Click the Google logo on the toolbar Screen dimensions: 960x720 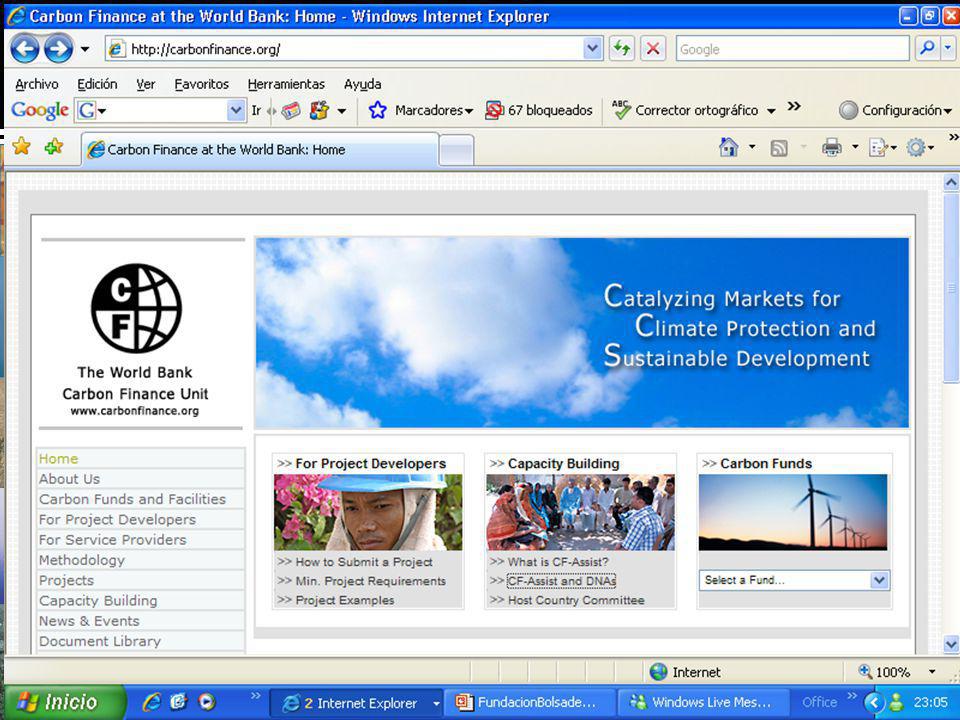[40, 110]
